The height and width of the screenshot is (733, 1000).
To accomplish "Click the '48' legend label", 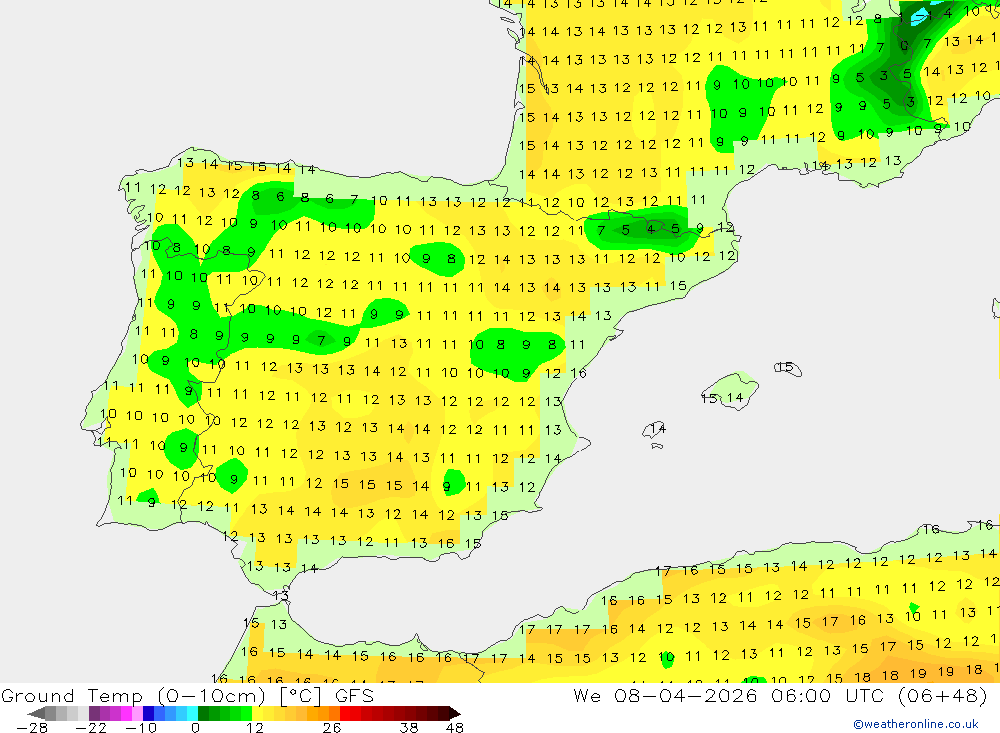I will click(455, 727).
